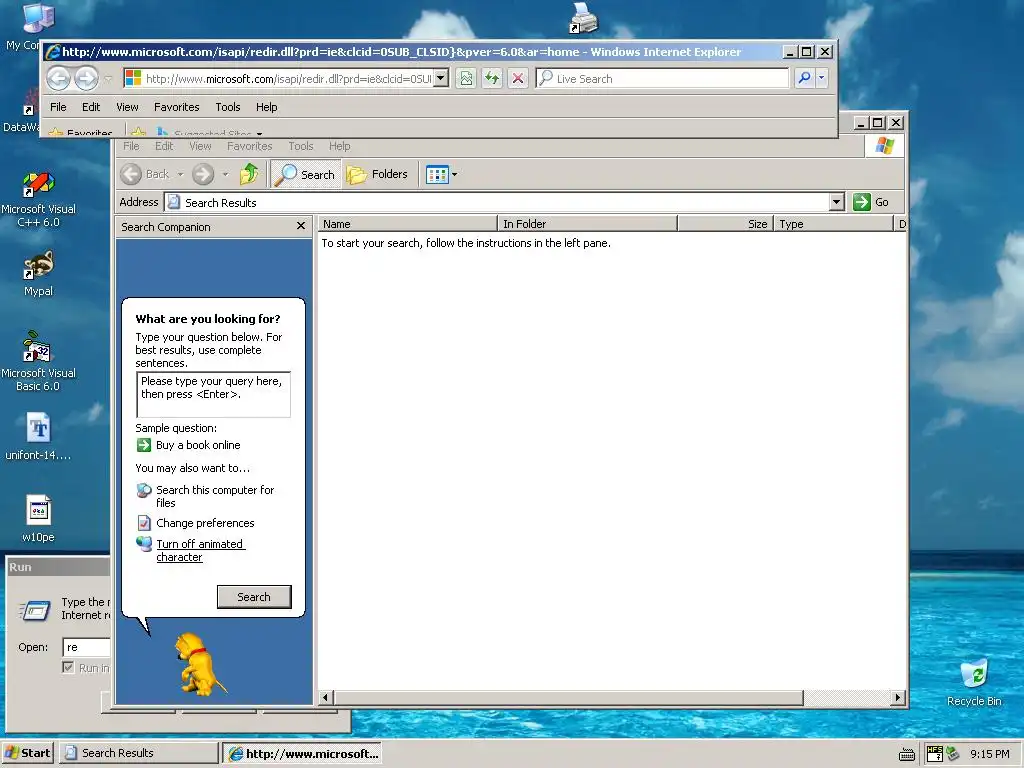
Task: Click Back button in Search Results toolbar
Action: pyautogui.click(x=146, y=174)
